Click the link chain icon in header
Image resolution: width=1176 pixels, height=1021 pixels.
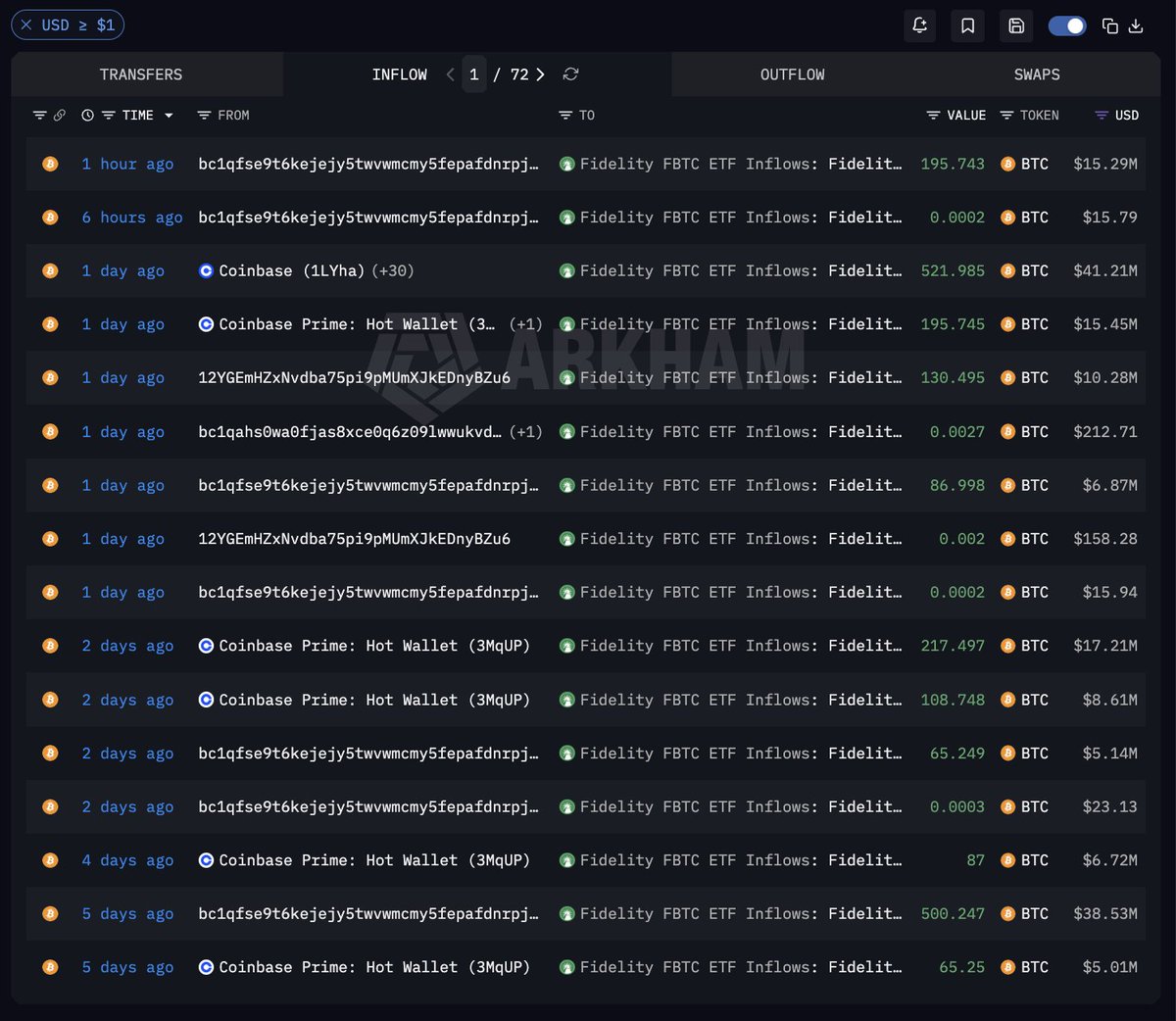click(60, 116)
